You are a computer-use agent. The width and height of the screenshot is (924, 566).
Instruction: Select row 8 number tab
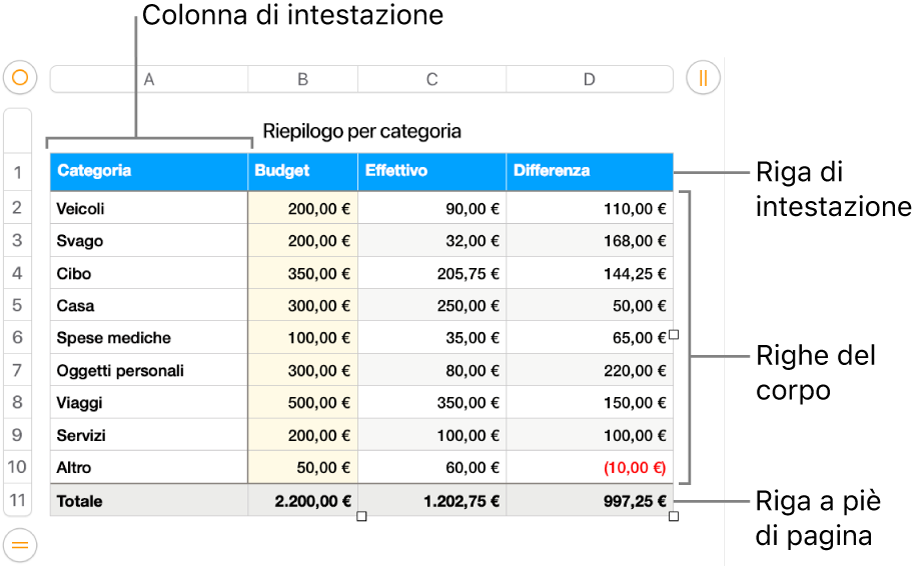[18, 402]
